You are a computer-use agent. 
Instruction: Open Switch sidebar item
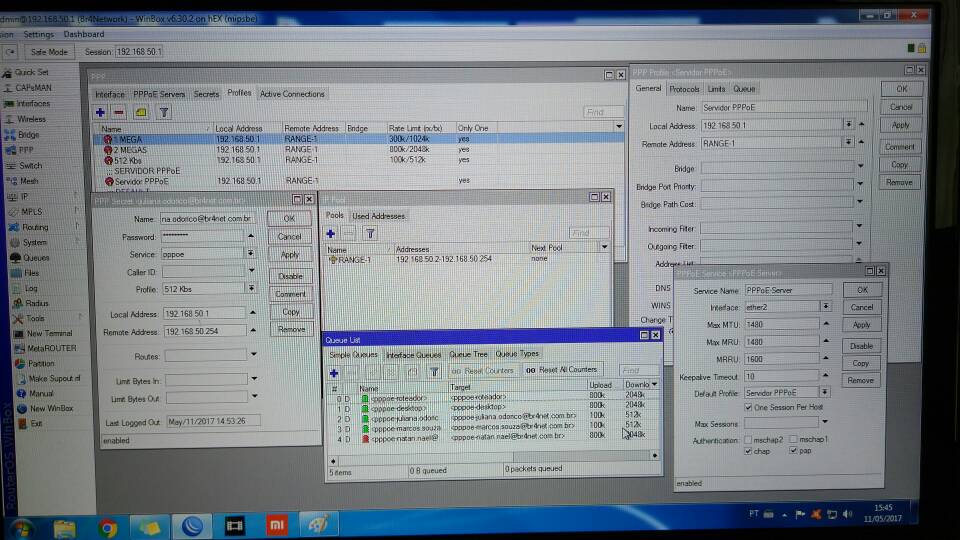(x=29, y=165)
